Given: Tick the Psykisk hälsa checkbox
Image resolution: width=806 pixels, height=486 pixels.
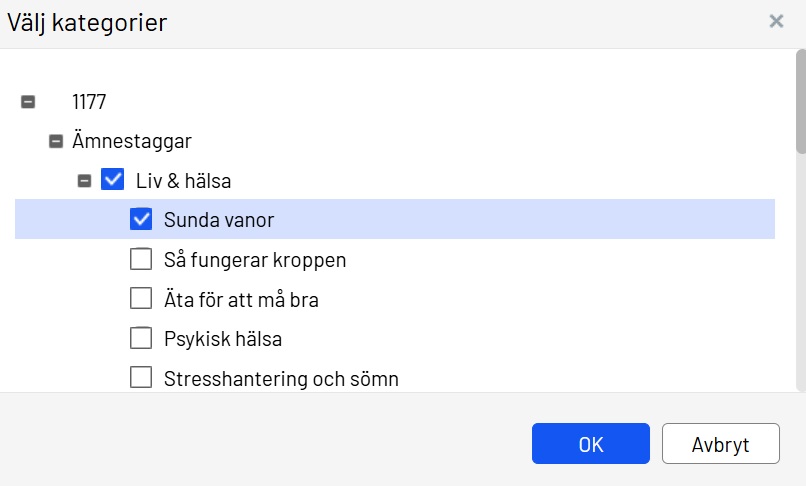Looking at the screenshot, I should click(141, 338).
